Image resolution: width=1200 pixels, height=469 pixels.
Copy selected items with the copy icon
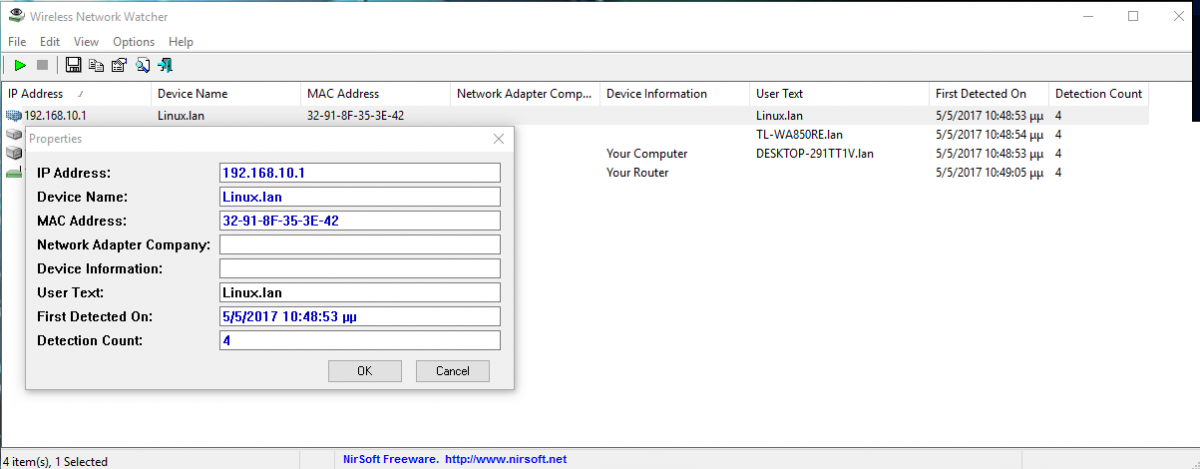[x=96, y=65]
